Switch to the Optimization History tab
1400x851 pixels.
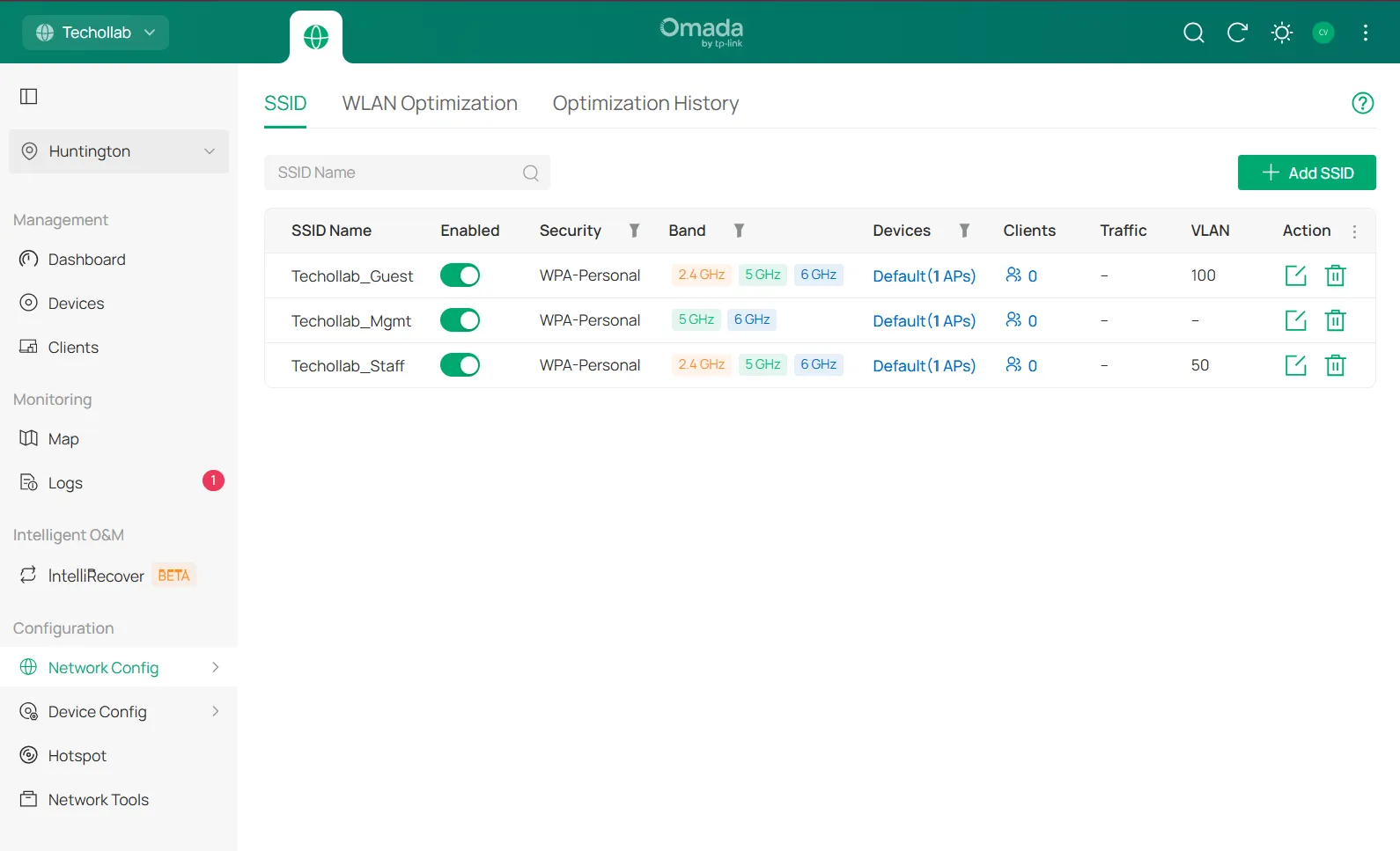[645, 104]
